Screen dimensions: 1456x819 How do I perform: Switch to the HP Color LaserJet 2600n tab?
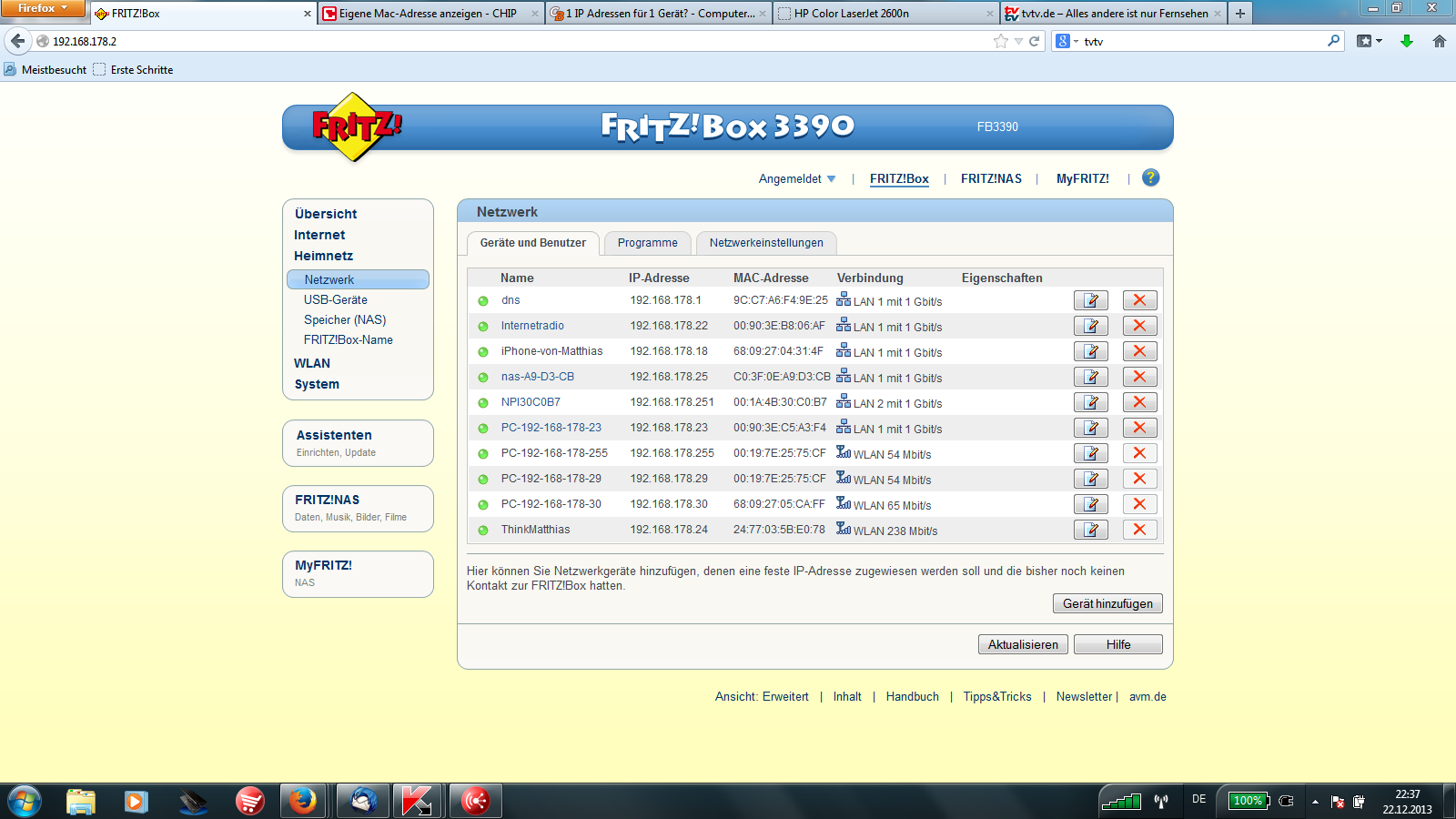click(886, 14)
